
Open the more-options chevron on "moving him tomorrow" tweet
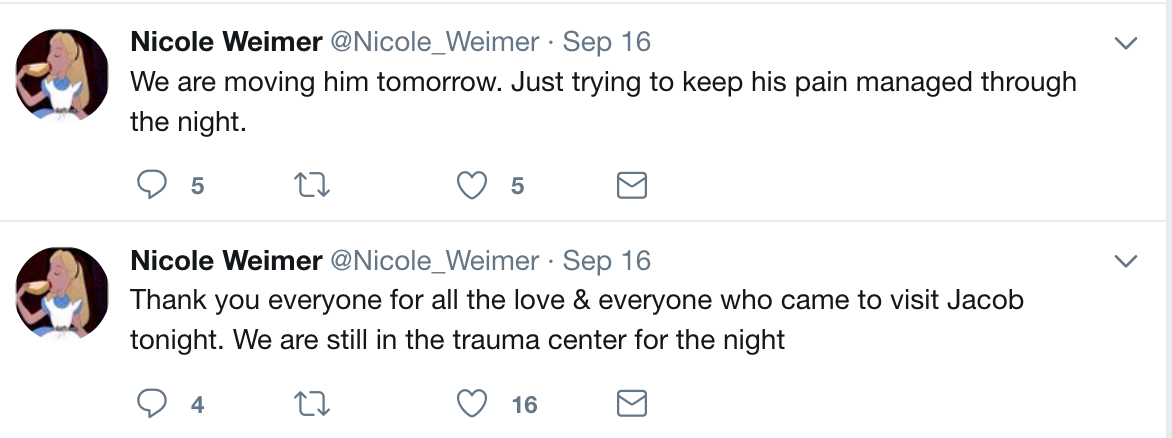coord(1126,44)
